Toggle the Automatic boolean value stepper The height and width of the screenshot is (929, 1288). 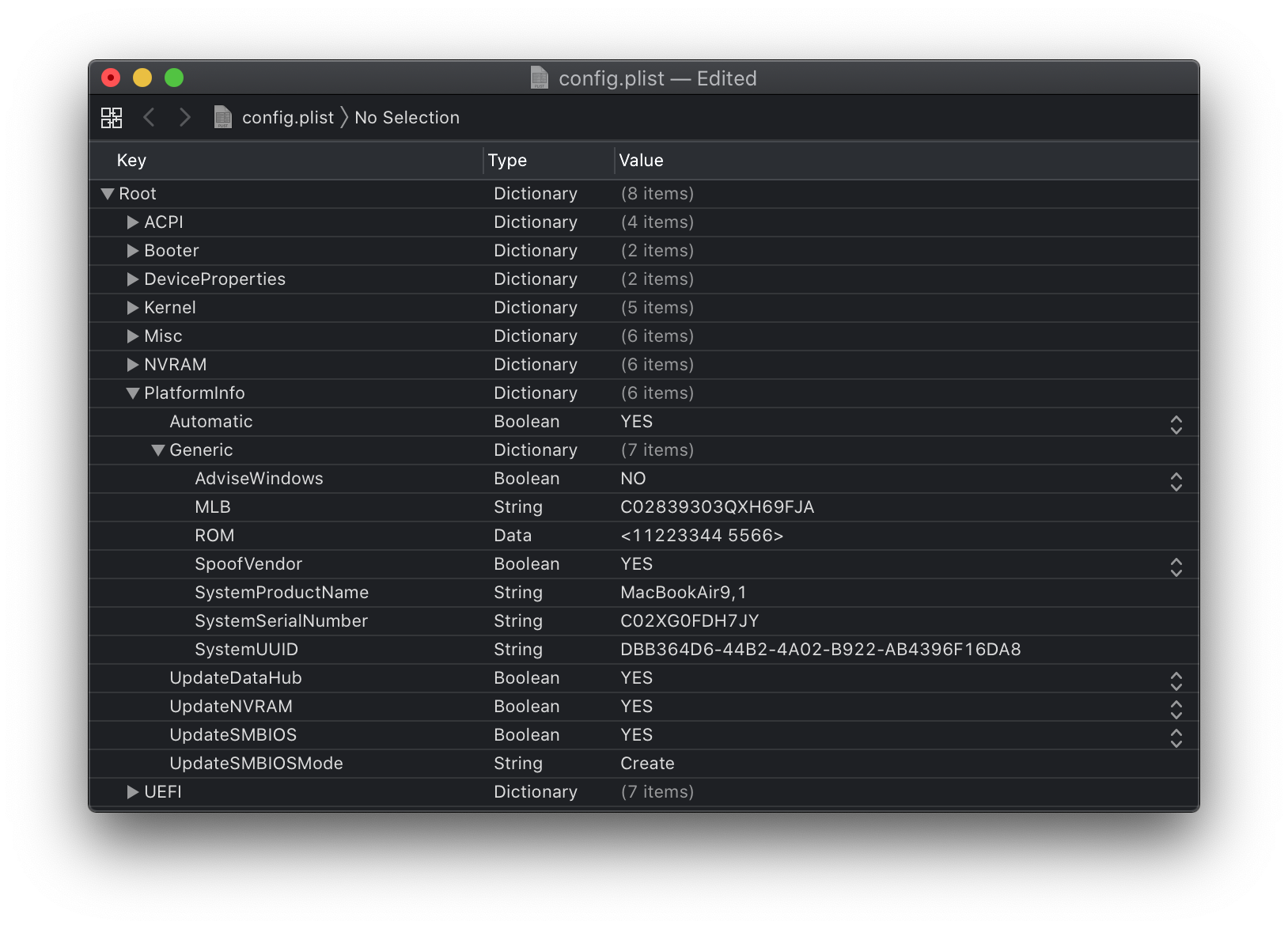click(x=1176, y=425)
